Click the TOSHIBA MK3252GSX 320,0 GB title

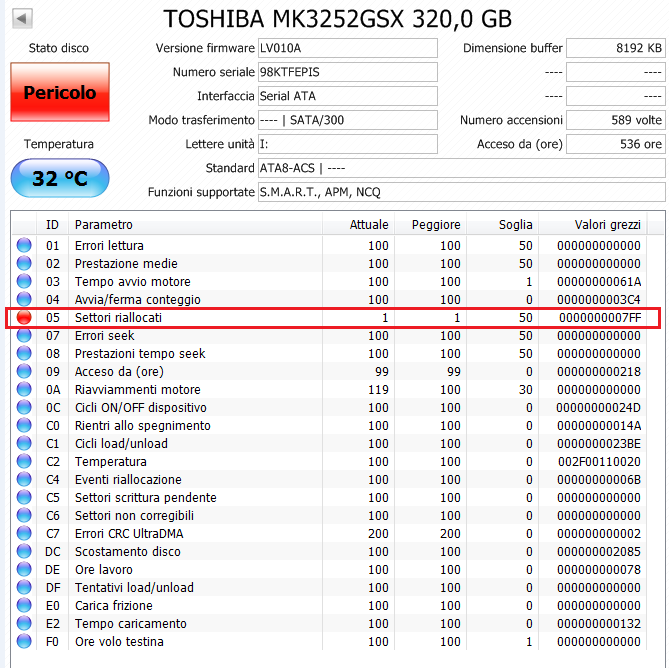tap(338, 19)
